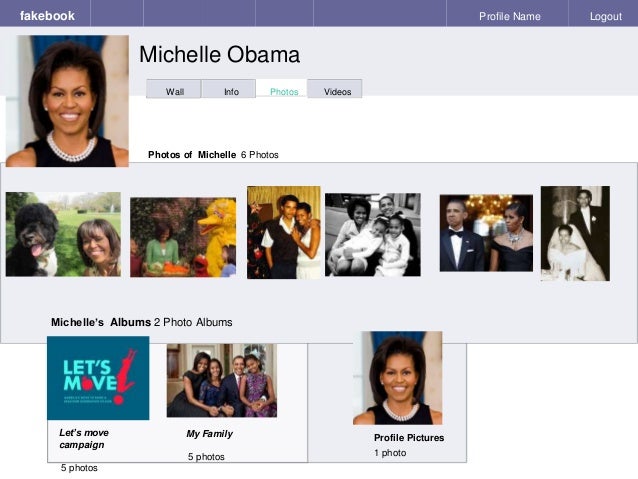The image size is (638, 479).
Task: Open the Profile Pictures album thumbnail
Action: (398, 378)
